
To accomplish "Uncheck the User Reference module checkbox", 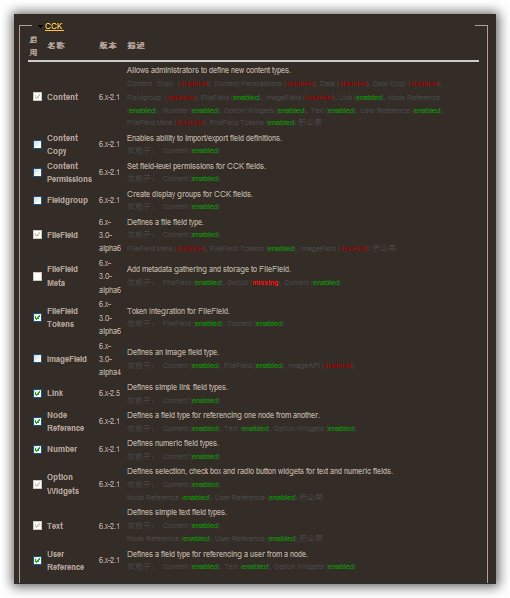I will pyautogui.click(x=37, y=561).
